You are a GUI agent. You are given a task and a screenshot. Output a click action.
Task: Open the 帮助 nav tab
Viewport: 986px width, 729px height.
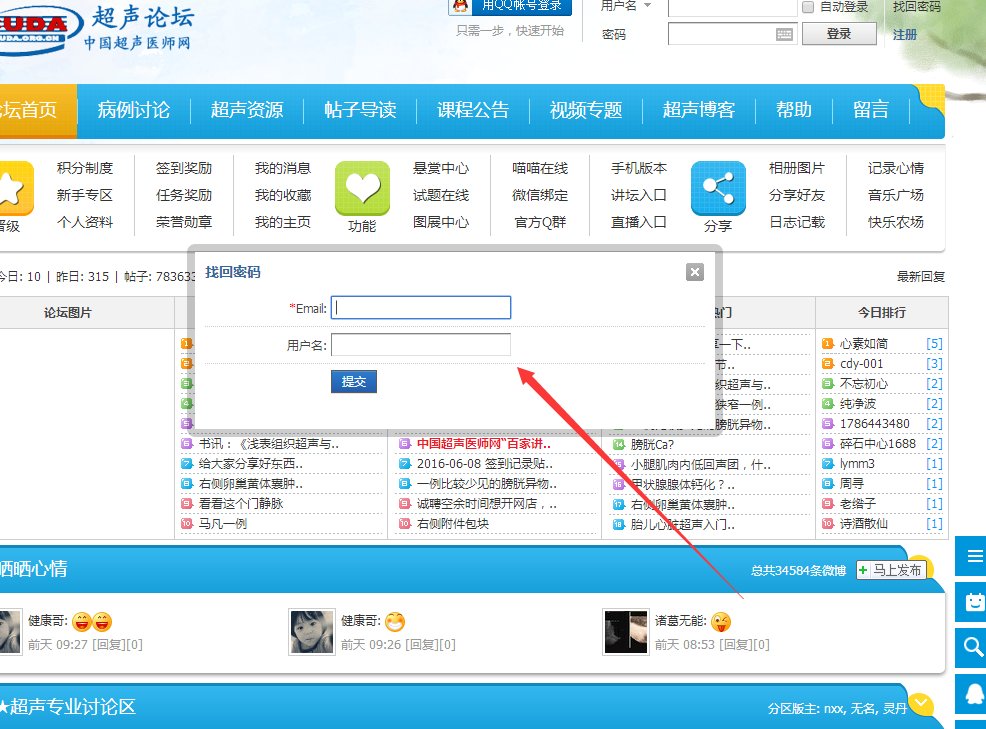pos(794,110)
